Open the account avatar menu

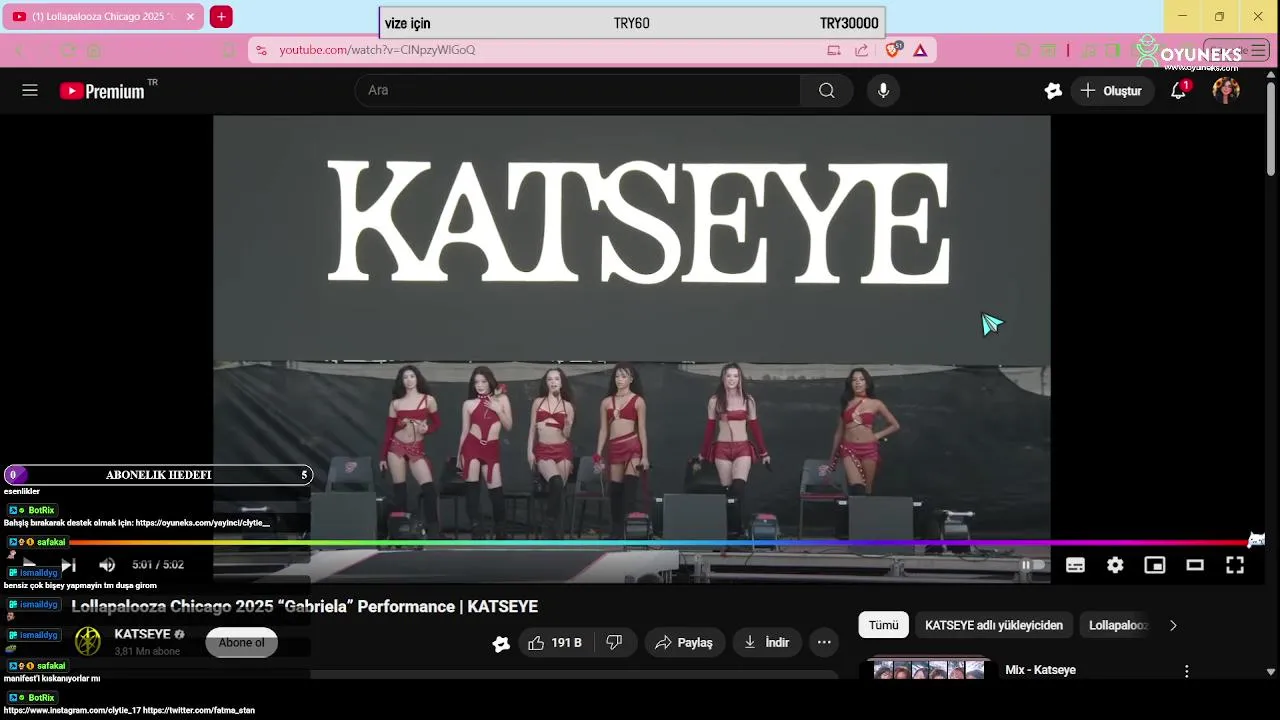(1226, 90)
